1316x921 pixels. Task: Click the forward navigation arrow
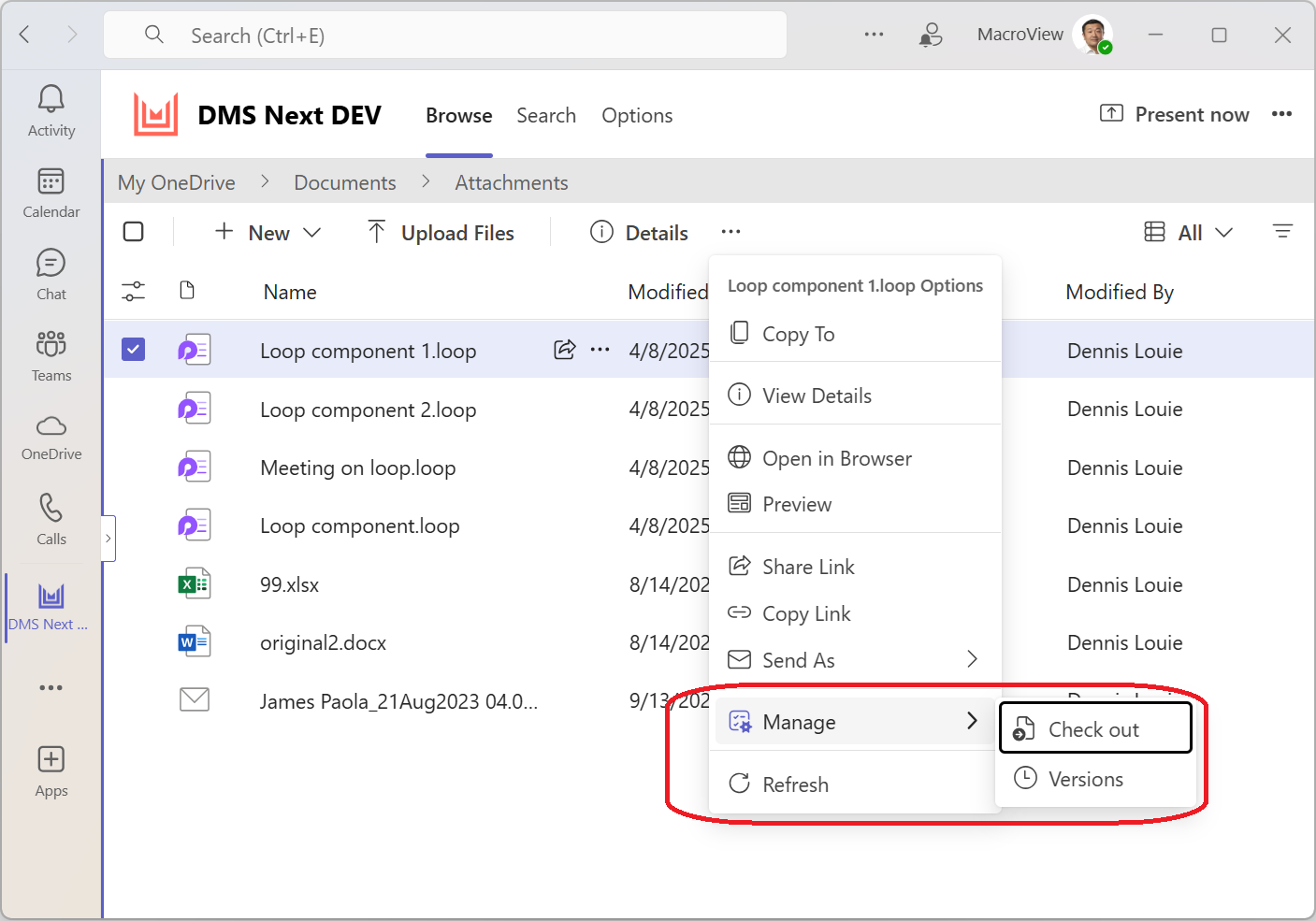click(x=72, y=35)
